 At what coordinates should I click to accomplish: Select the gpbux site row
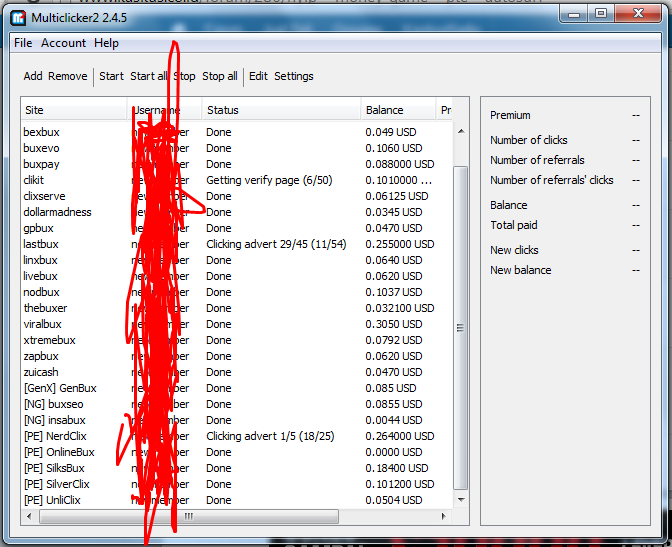pyautogui.click(x=237, y=228)
